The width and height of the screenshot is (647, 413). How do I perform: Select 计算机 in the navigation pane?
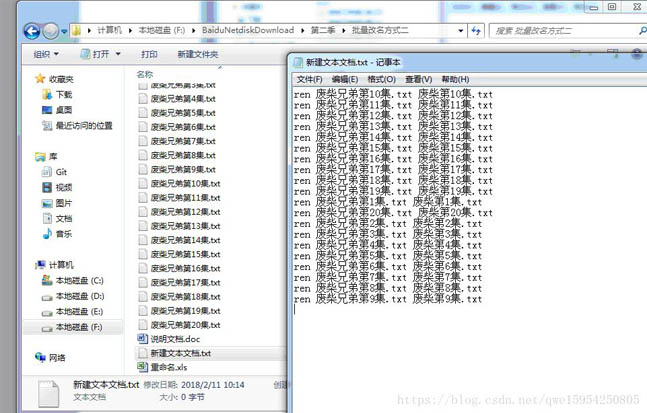click(54, 265)
